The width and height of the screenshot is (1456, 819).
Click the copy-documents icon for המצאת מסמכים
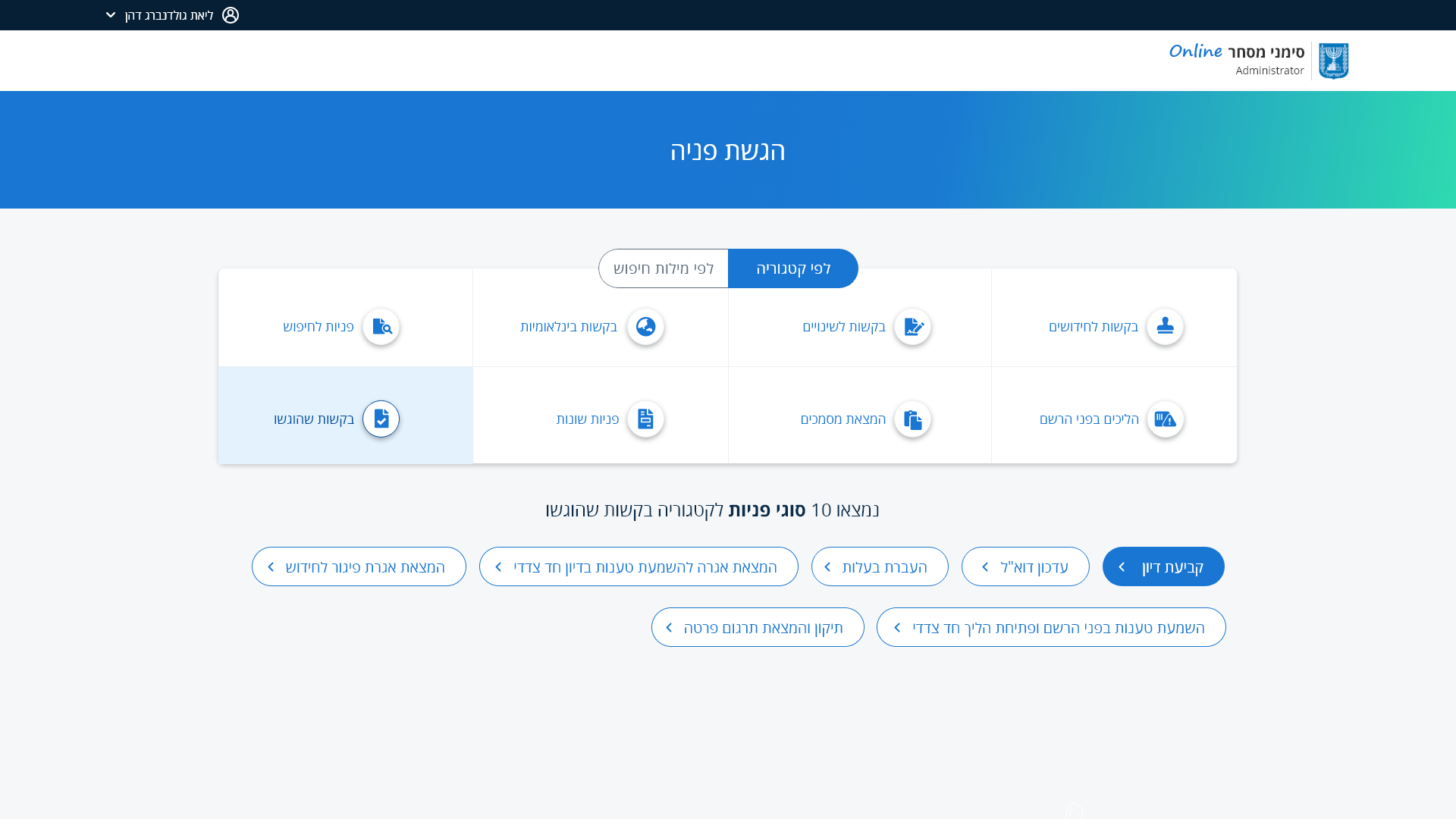(912, 419)
